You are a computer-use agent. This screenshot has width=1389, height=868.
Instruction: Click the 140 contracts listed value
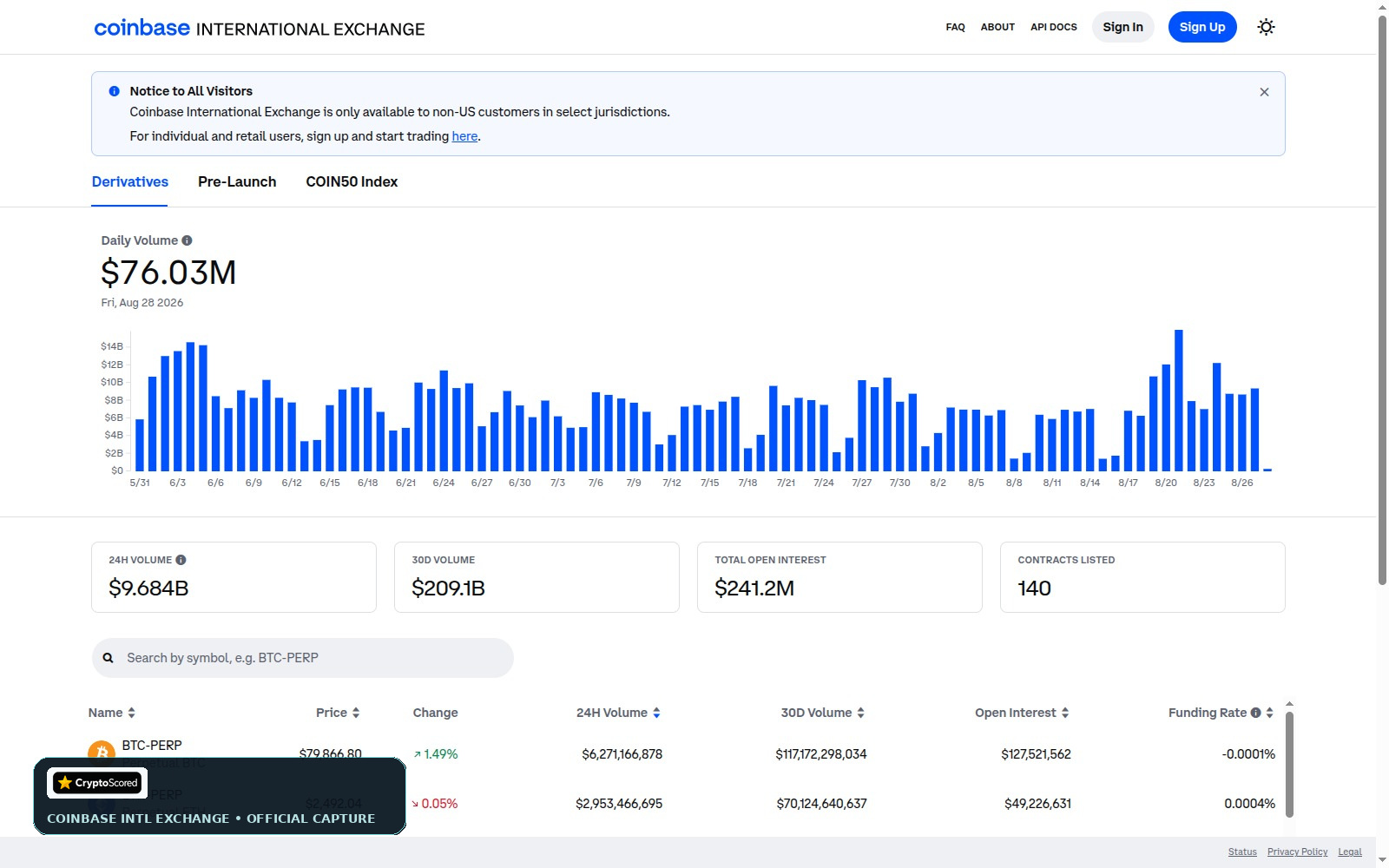(x=1034, y=589)
